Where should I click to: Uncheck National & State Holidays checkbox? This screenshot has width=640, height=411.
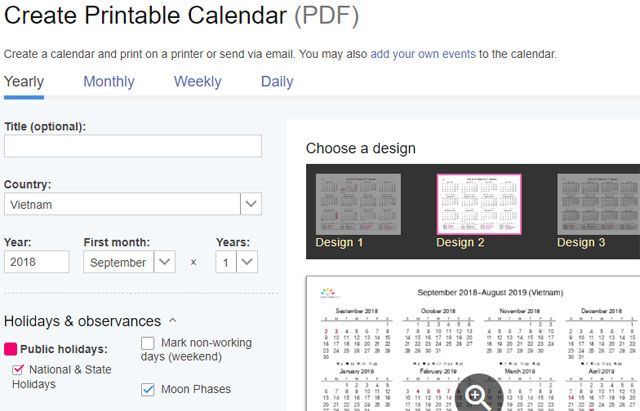tap(19, 370)
